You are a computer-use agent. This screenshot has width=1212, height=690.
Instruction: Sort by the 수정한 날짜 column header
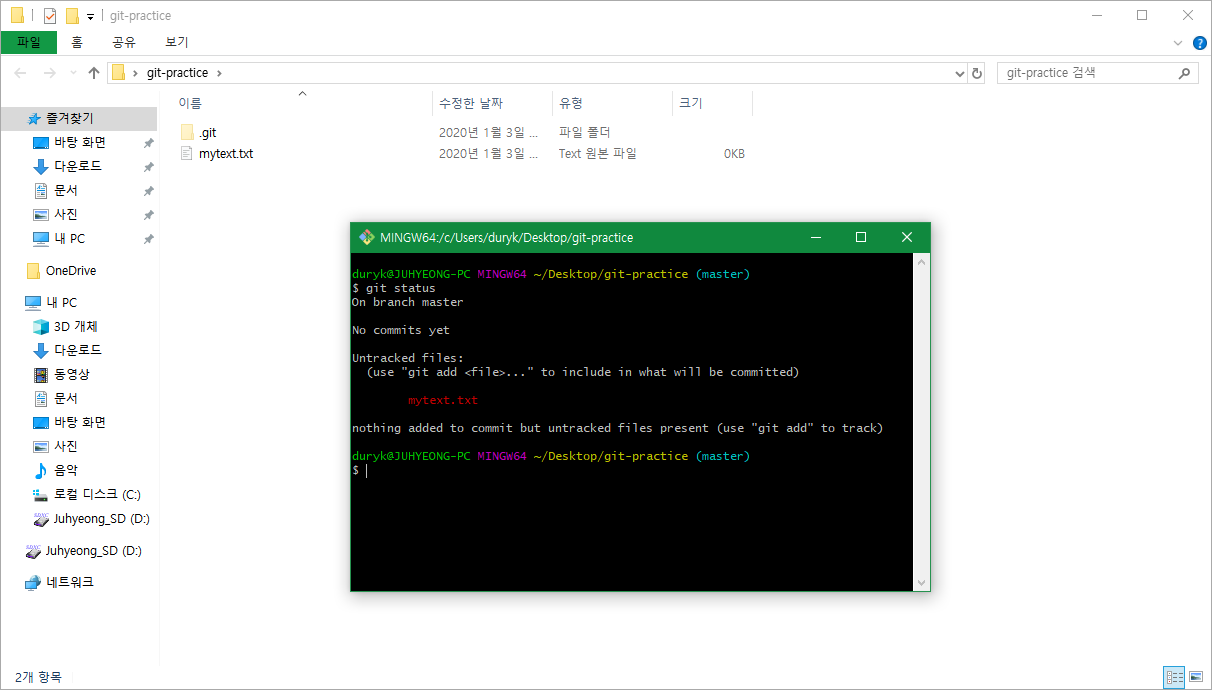tap(493, 103)
